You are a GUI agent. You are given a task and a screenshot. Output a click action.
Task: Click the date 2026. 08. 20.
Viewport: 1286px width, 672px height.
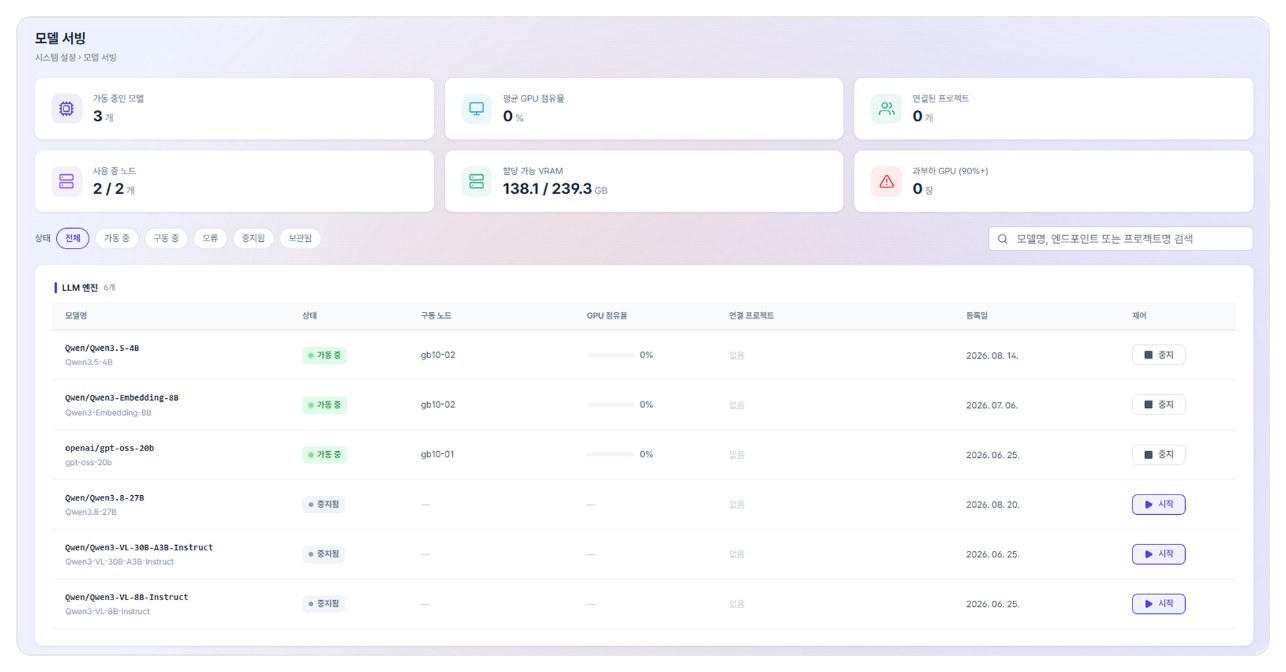993,505
